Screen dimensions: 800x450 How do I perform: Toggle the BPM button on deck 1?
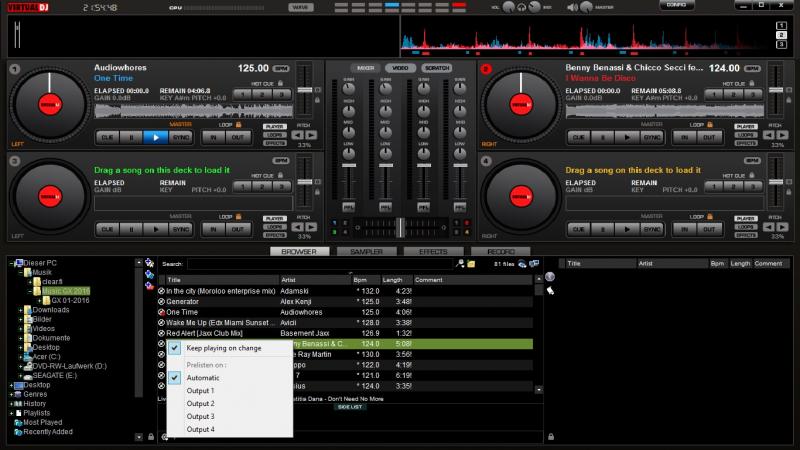point(281,68)
